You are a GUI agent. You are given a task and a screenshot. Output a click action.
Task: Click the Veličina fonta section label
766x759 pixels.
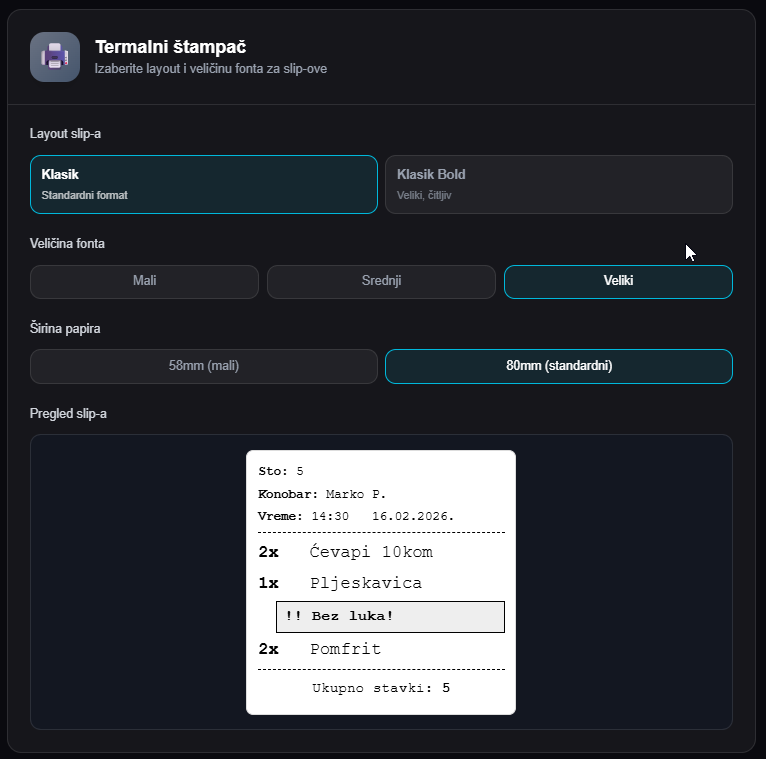pyautogui.click(x=67, y=244)
